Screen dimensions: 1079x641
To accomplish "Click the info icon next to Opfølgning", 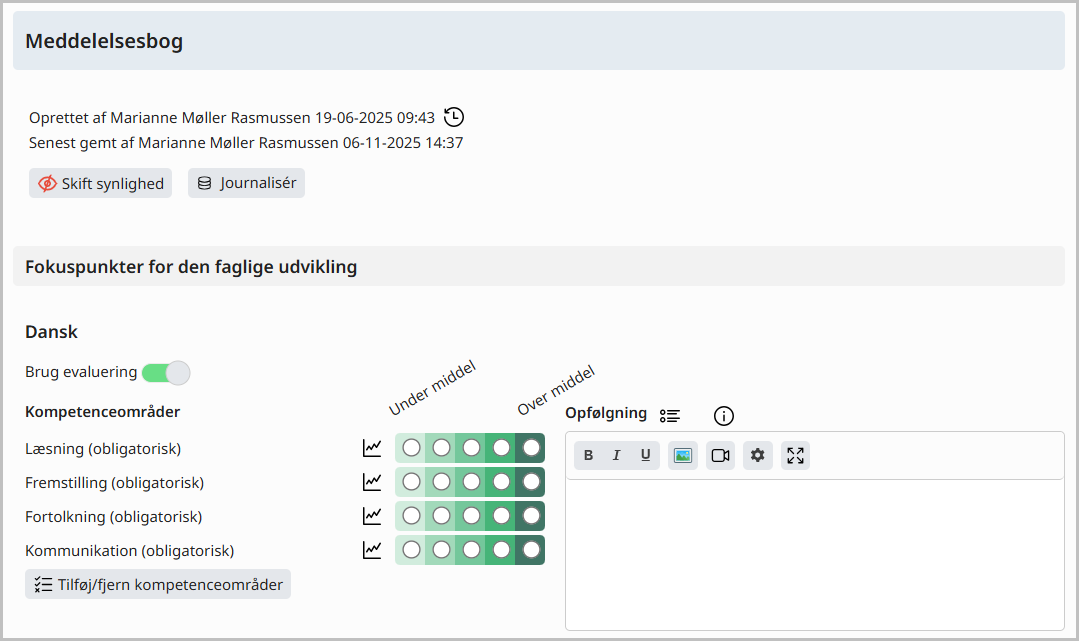I will pyautogui.click(x=723, y=416).
